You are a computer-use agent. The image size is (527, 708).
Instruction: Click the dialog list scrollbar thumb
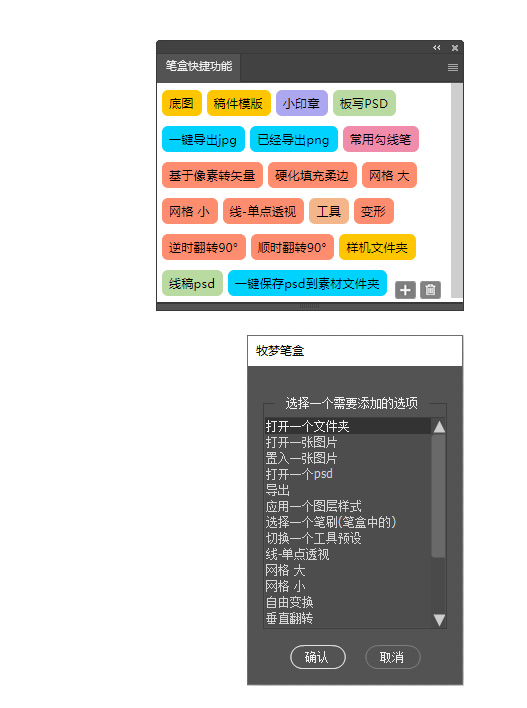(438, 496)
